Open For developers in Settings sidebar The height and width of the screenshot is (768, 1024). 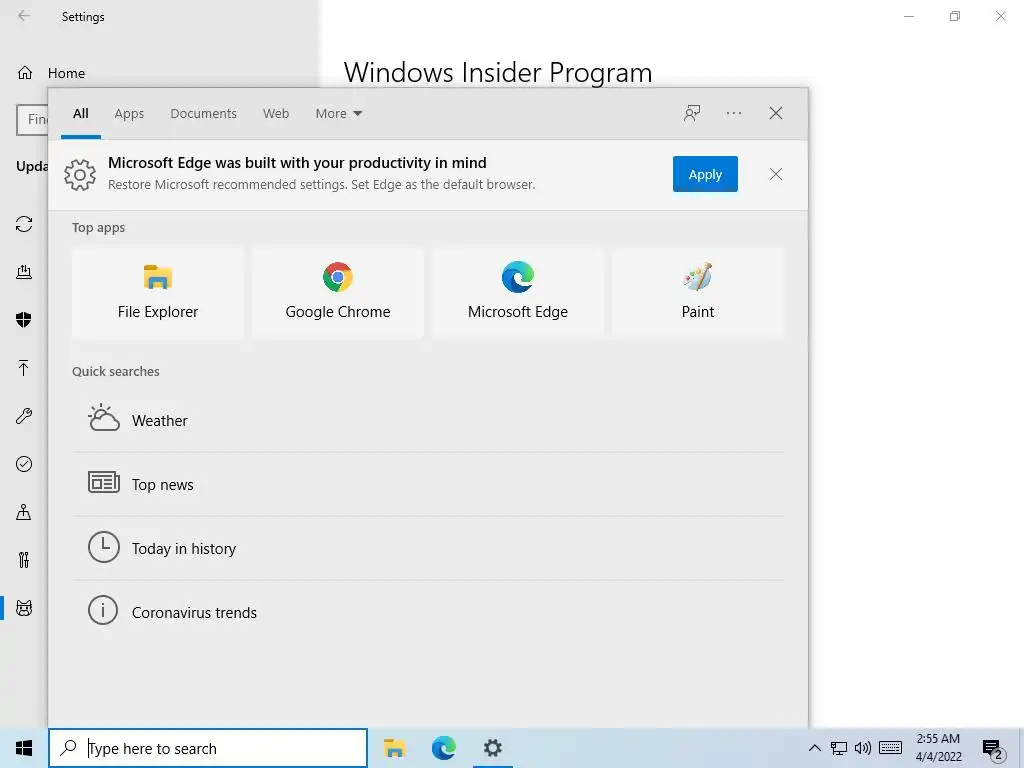(x=24, y=560)
